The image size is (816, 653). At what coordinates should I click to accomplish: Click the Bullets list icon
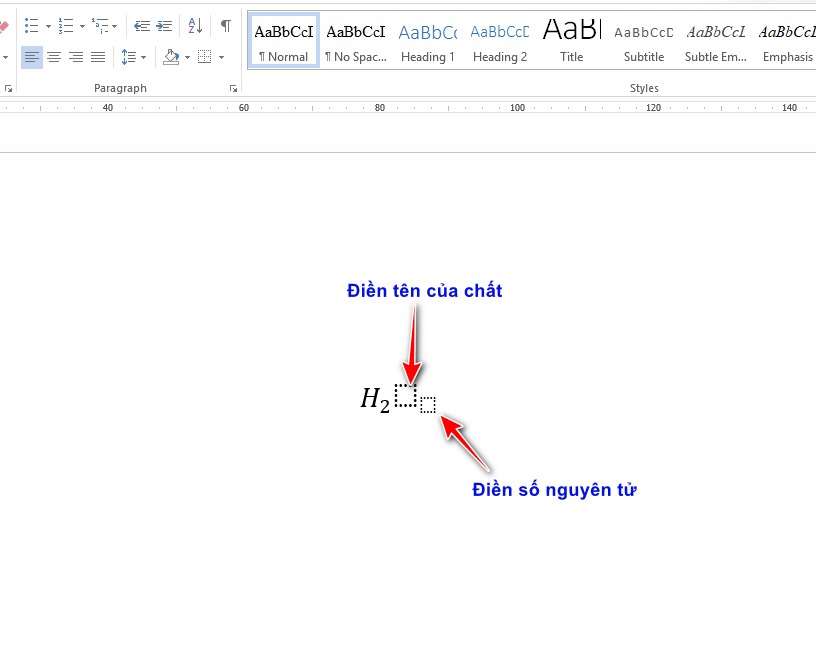coord(32,25)
